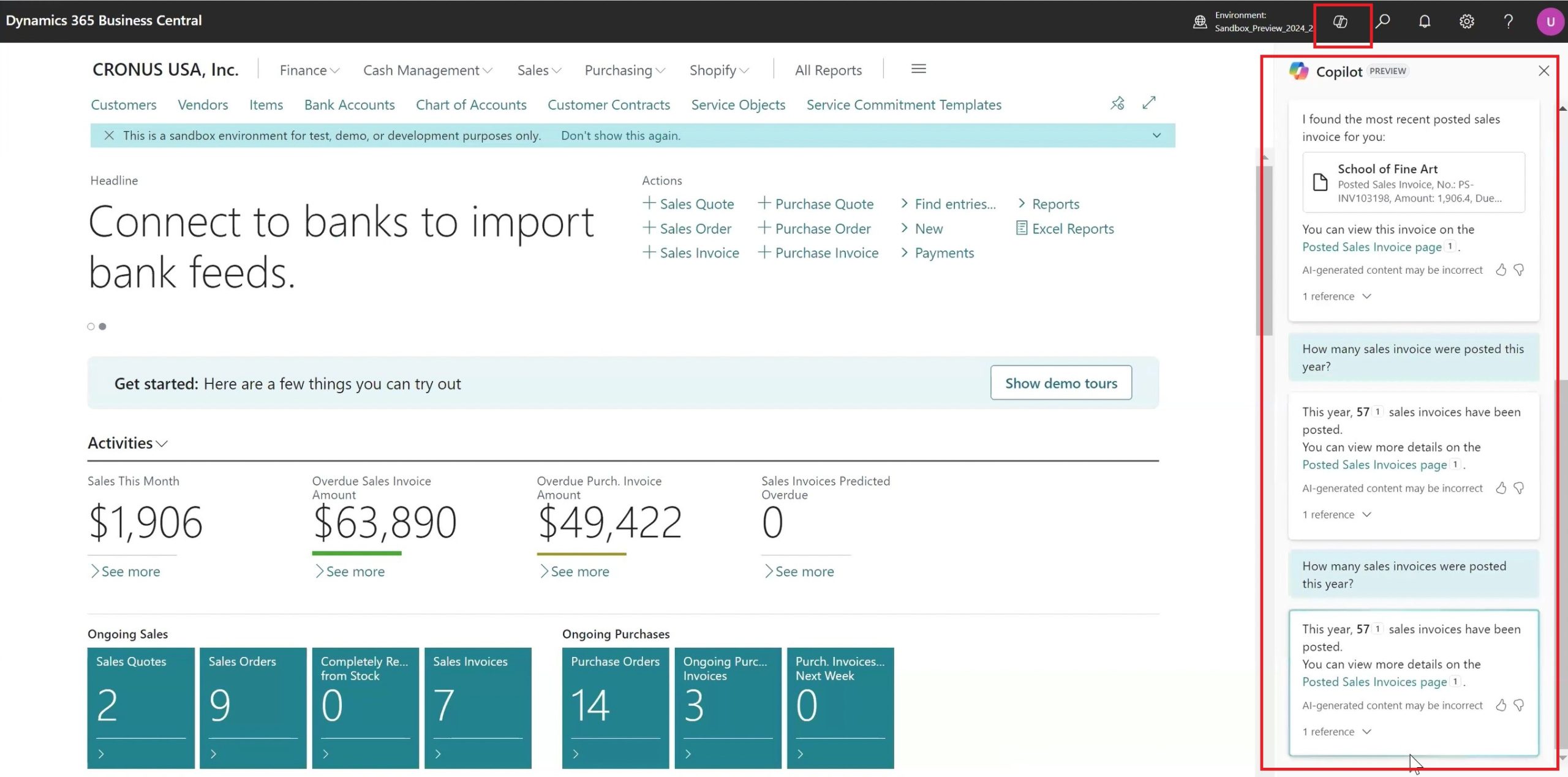Open the Purchasing dropdown menu

(625, 70)
